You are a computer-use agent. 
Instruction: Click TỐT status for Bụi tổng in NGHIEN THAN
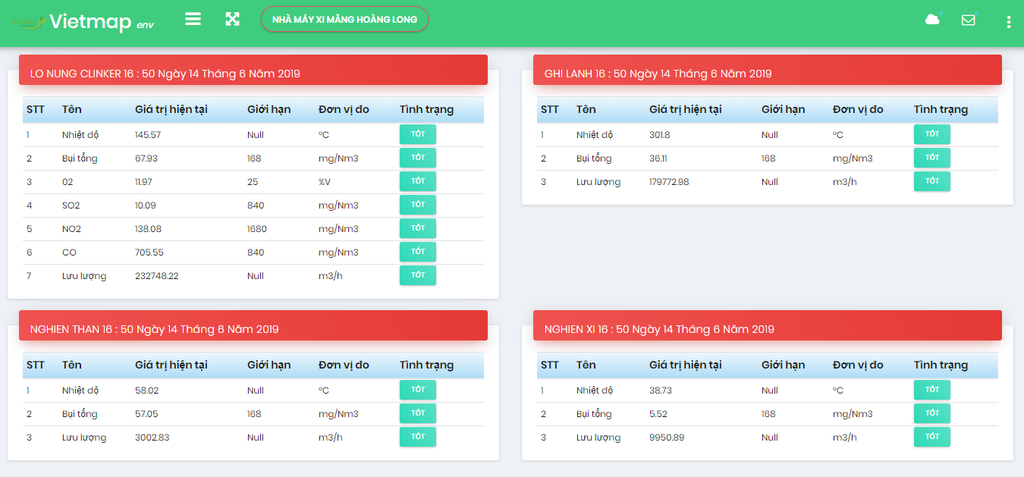click(x=418, y=413)
